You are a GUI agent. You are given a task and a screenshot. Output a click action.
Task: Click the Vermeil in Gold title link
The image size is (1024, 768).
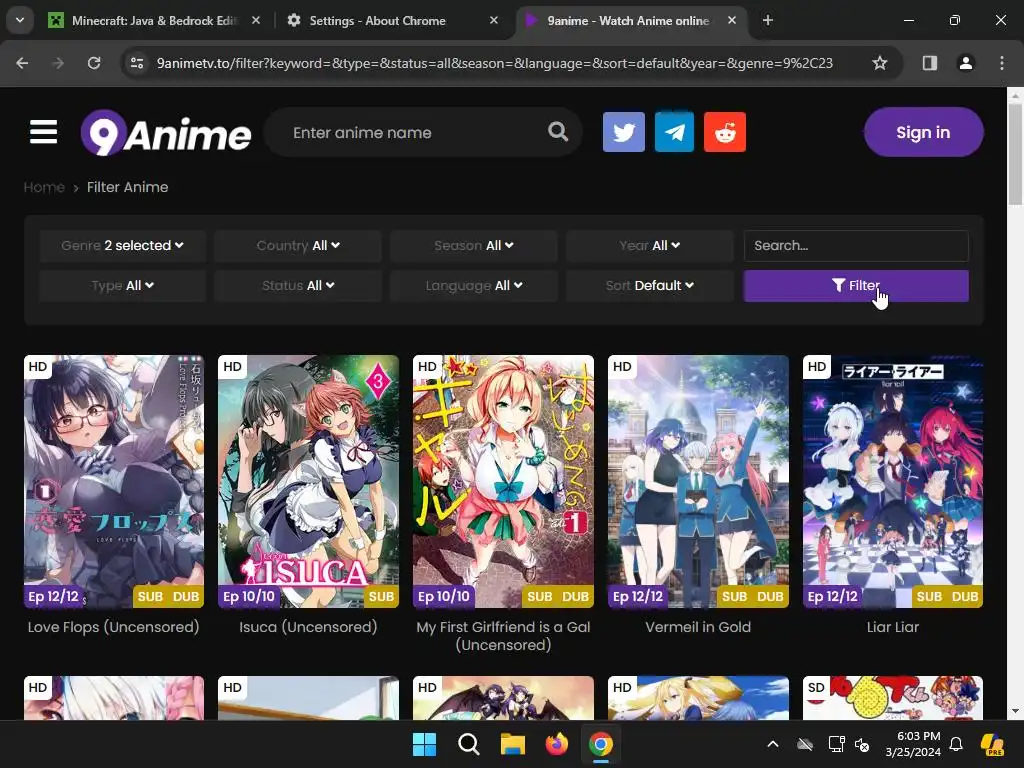tap(698, 627)
